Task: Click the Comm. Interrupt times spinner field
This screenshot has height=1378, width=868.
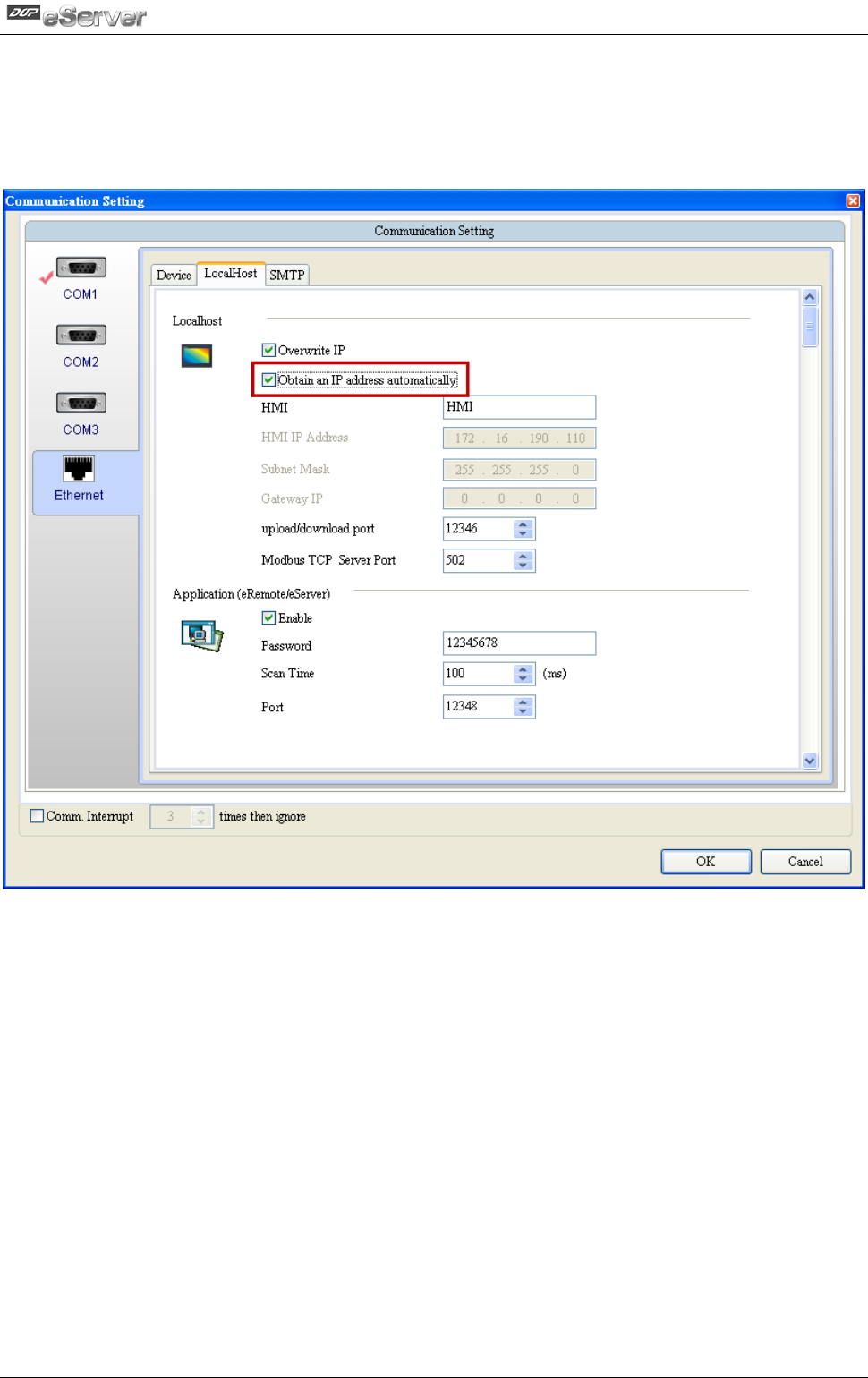Action: click(x=182, y=817)
